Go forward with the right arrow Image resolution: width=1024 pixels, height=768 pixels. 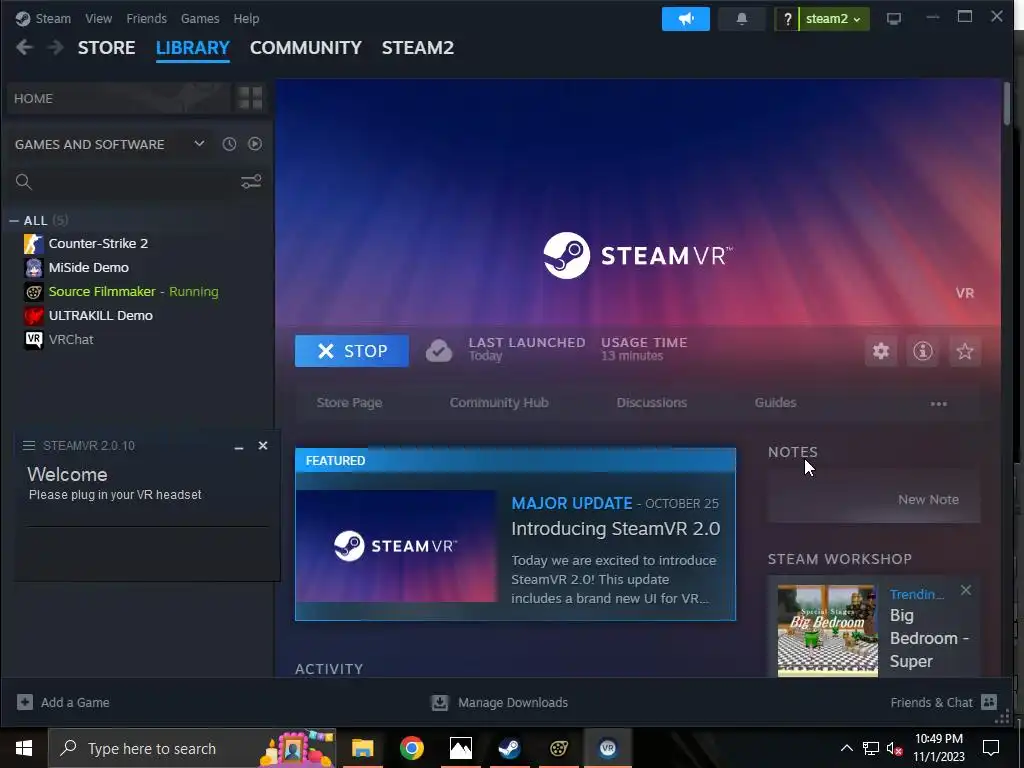coord(56,48)
